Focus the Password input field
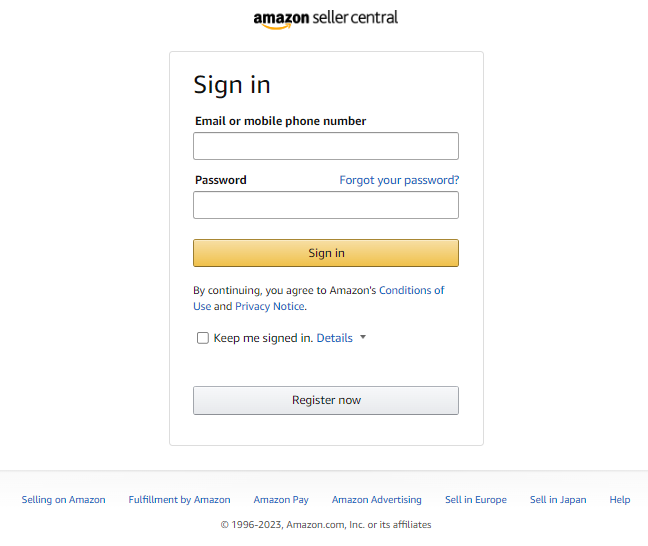The width and height of the screenshot is (648, 546). pyautogui.click(x=326, y=205)
